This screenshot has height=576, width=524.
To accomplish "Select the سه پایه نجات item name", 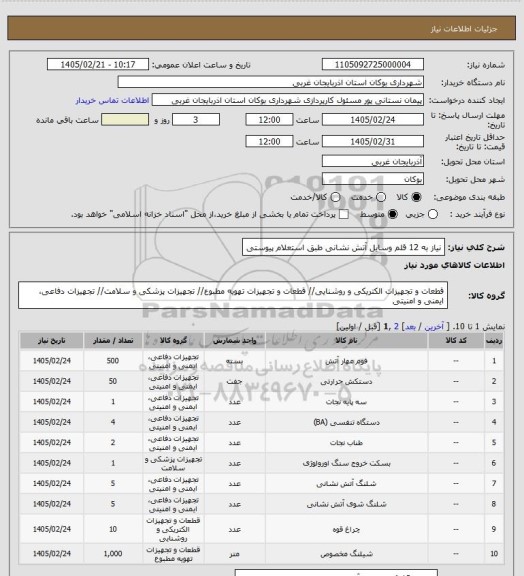I will pyautogui.click(x=346, y=402).
